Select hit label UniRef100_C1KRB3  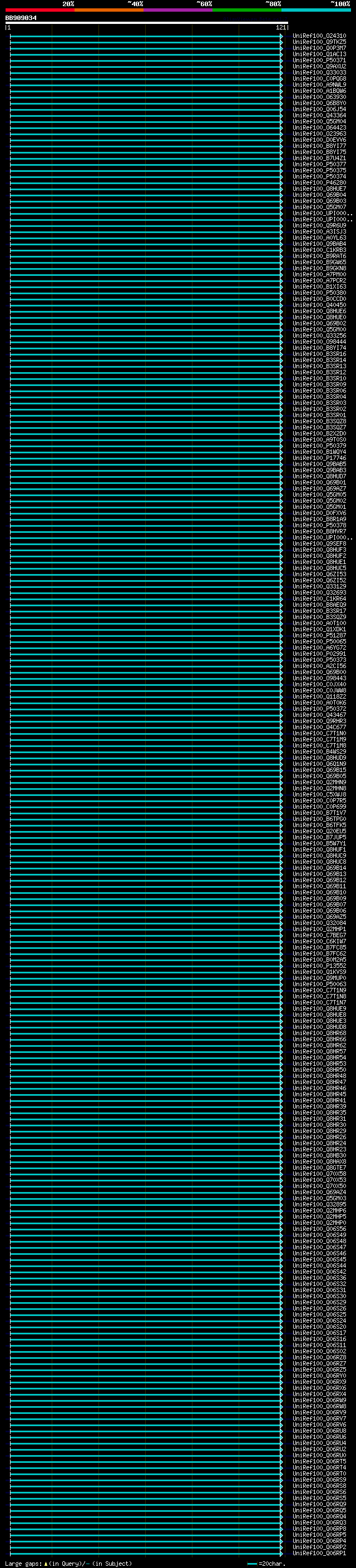click(x=319, y=250)
